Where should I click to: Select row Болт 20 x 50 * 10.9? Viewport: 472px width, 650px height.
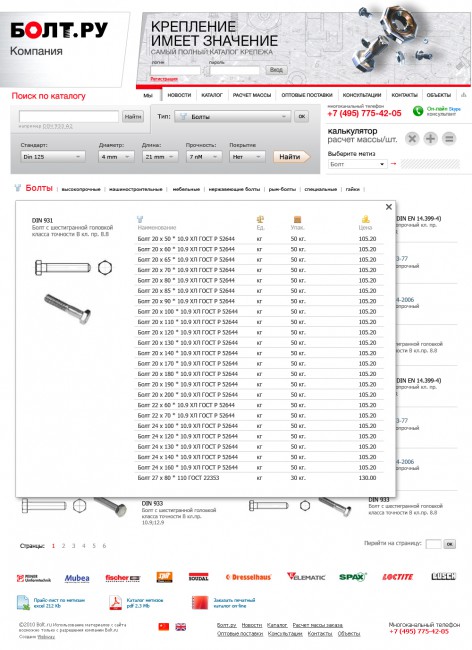[x=259, y=239]
